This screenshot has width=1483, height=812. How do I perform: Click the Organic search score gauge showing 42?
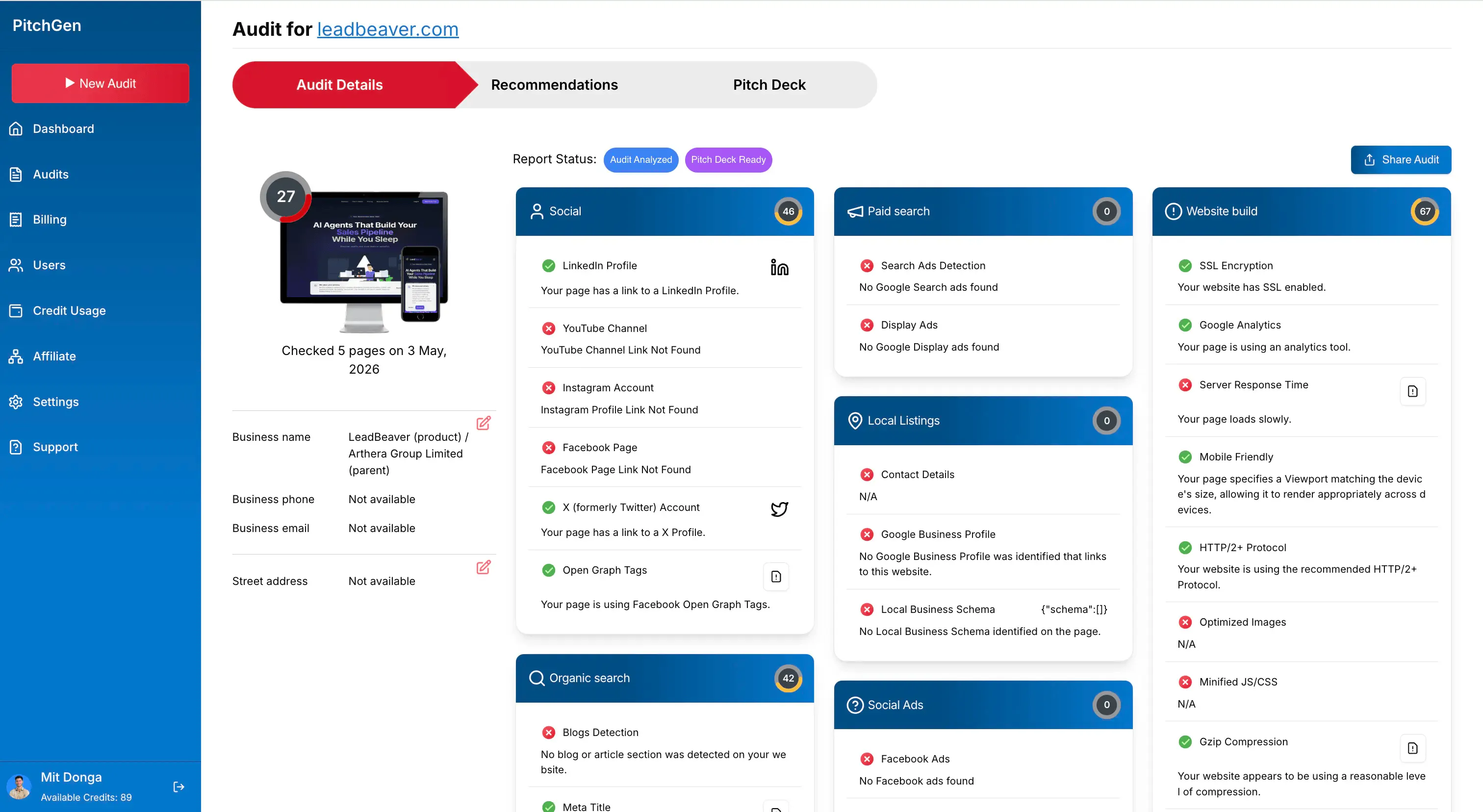tap(788, 679)
